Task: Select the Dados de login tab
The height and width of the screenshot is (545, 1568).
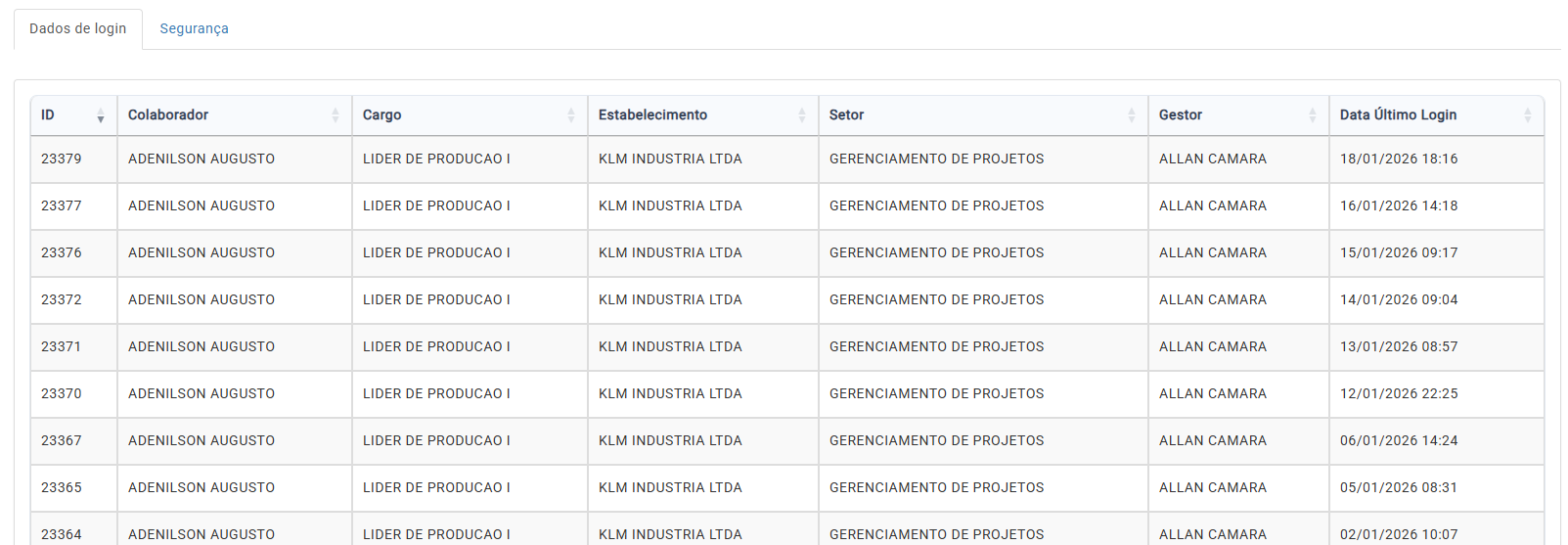Action: coord(78,28)
